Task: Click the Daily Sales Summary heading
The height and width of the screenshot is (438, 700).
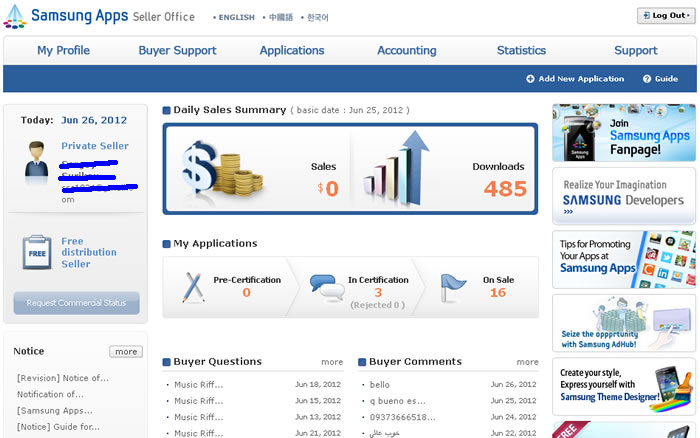Action: (x=229, y=110)
